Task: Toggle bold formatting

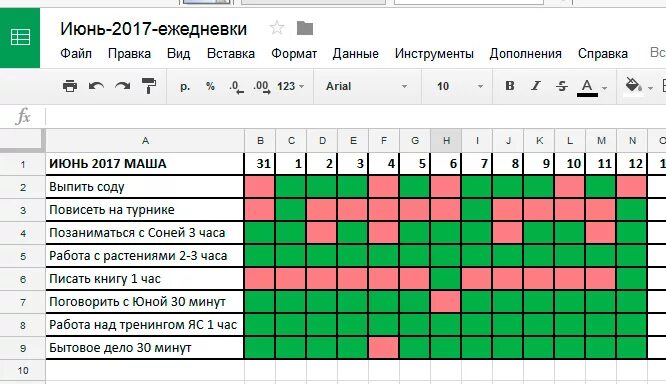Action: (x=510, y=86)
